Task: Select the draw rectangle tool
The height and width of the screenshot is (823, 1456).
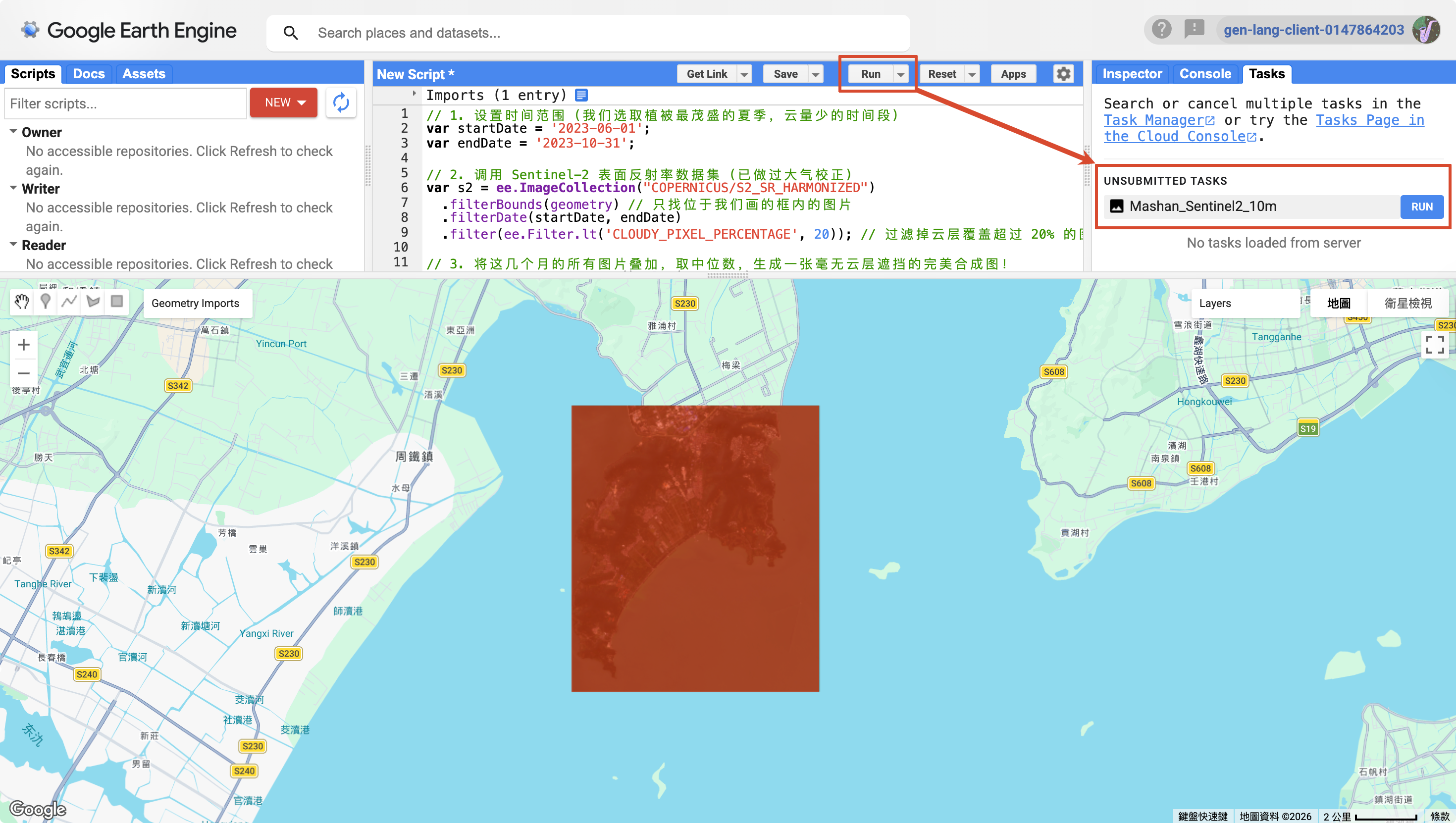Action: [x=117, y=302]
